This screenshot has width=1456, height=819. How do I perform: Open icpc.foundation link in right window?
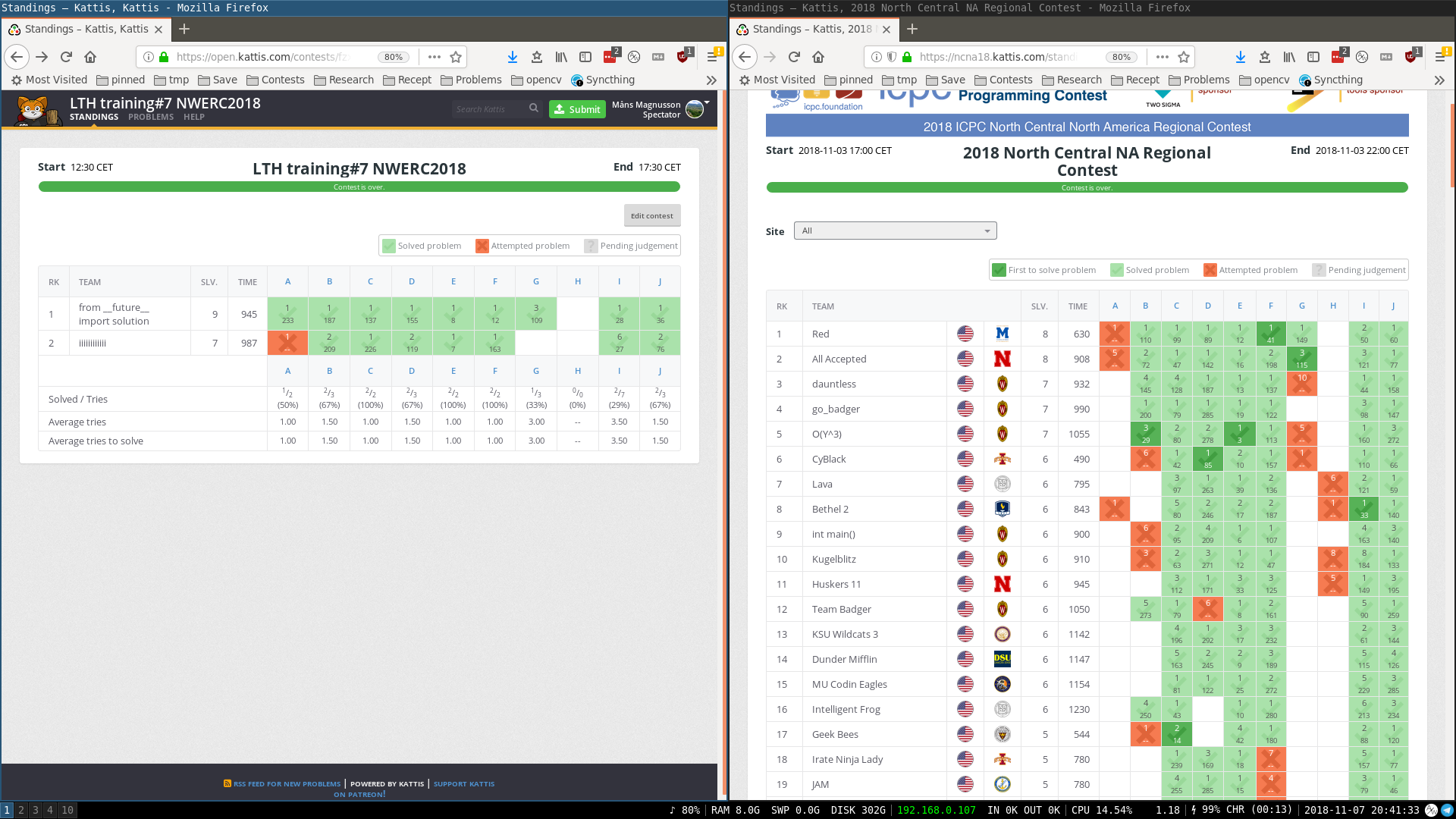coord(833,107)
